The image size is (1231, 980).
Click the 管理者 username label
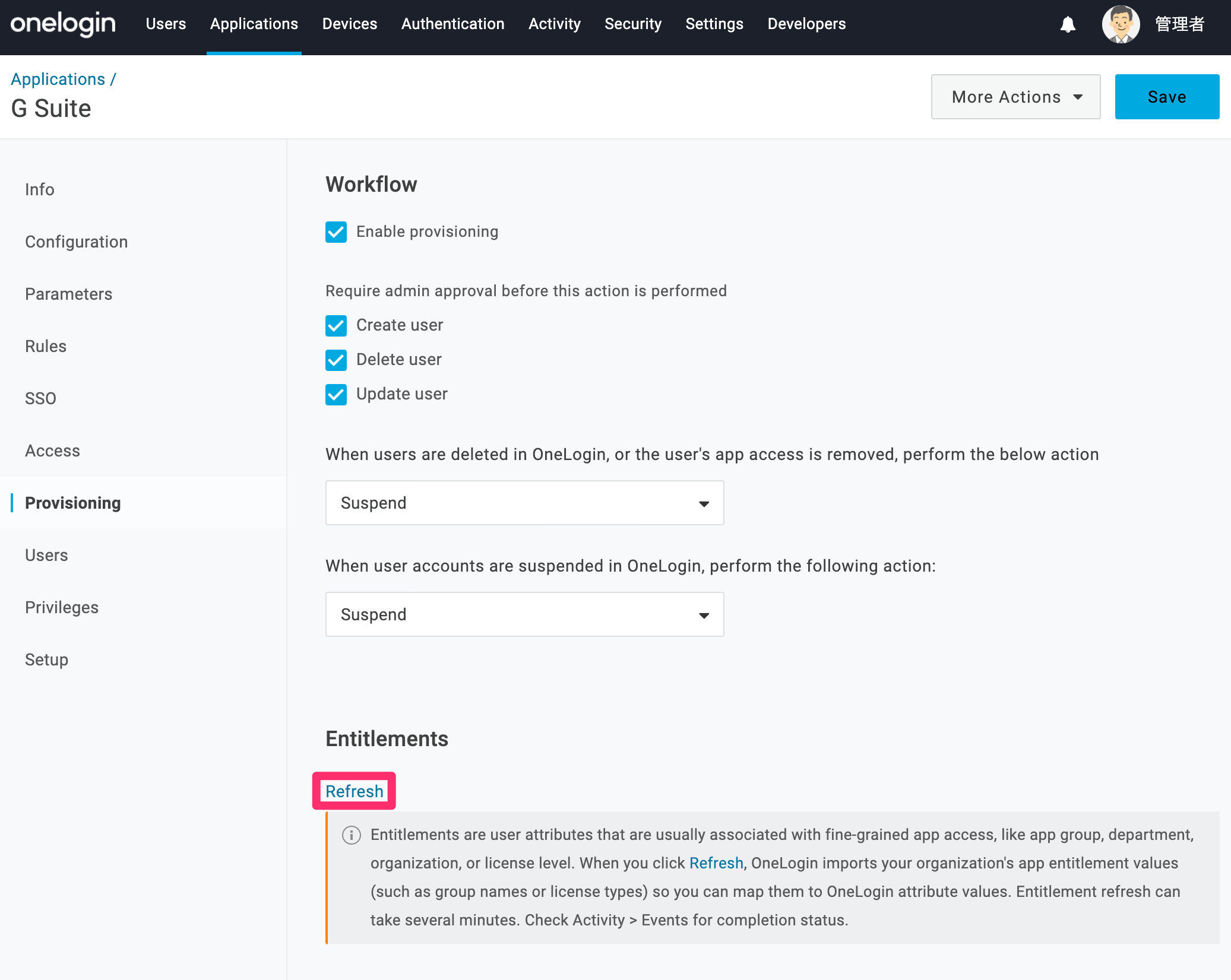(1180, 24)
